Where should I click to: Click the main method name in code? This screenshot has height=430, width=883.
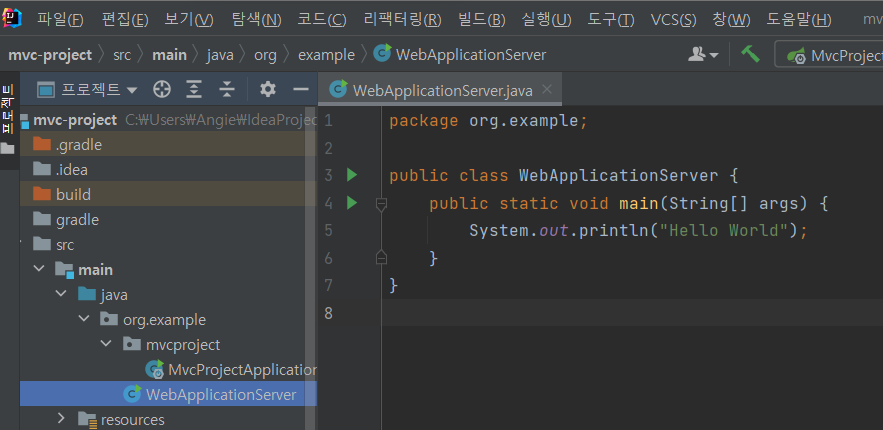tap(639, 203)
